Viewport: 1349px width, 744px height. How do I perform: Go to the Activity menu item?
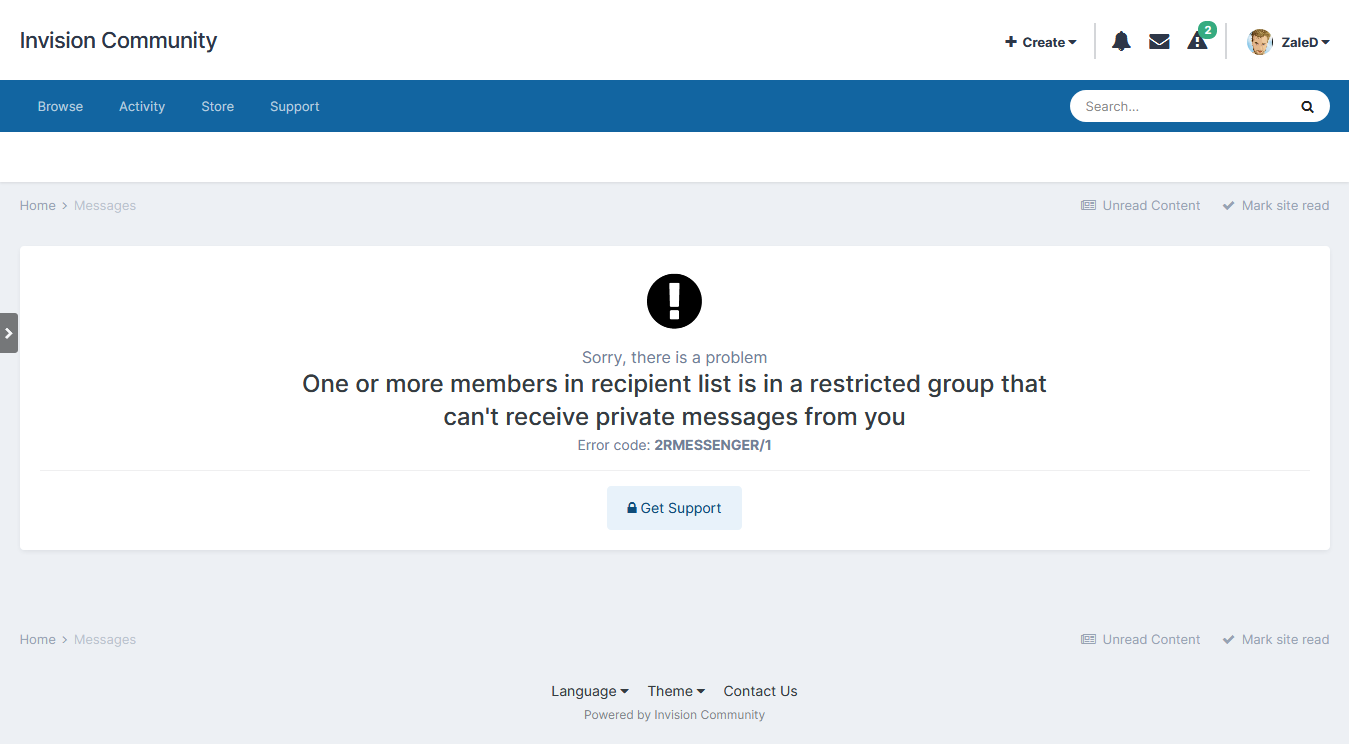tap(142, 106)
